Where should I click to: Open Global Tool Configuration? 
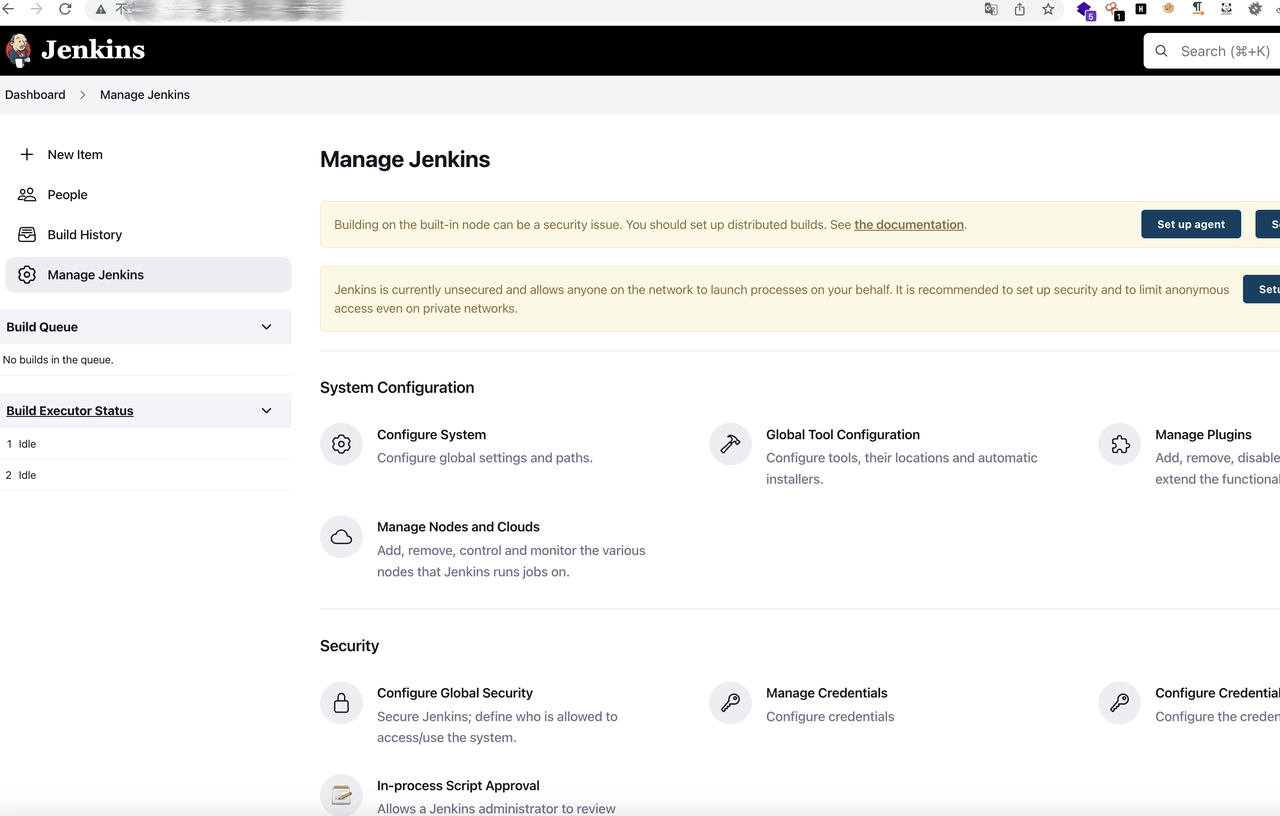843,435
